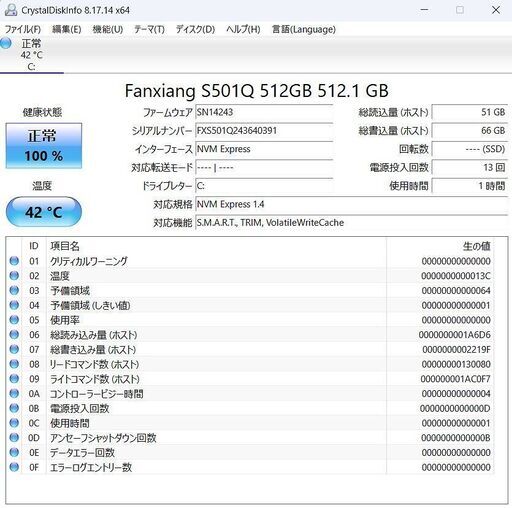This screenshot has height=508, width=512.
Task: Select the データエラー回数 attribute name
Action: pos(82,453)
